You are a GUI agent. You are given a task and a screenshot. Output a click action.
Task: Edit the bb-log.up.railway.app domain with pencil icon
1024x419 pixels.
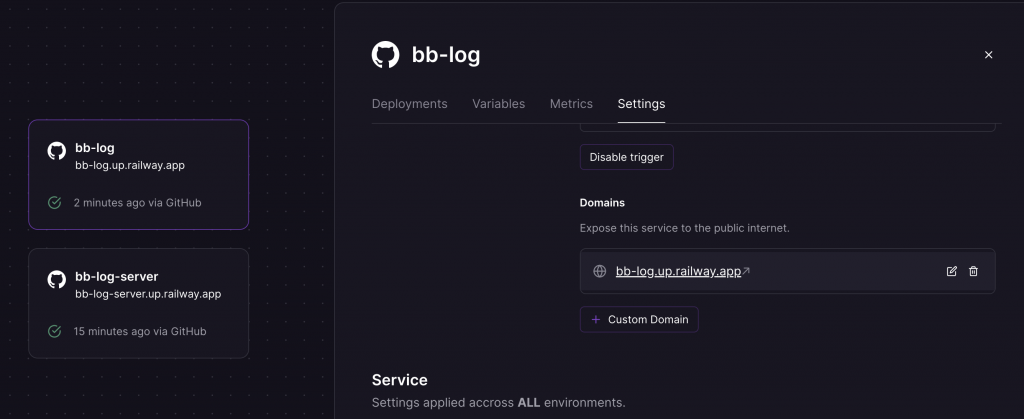(x=952, y=271)
